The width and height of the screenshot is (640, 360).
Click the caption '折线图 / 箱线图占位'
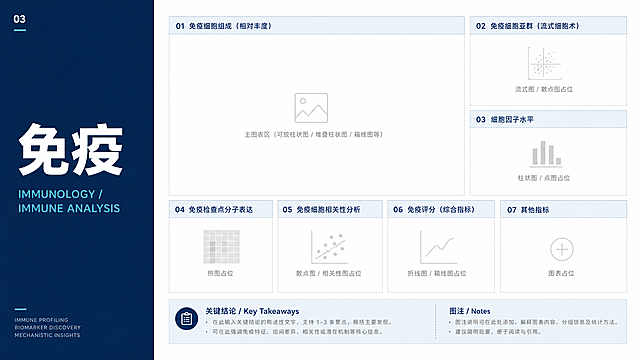tap(437, 273)
